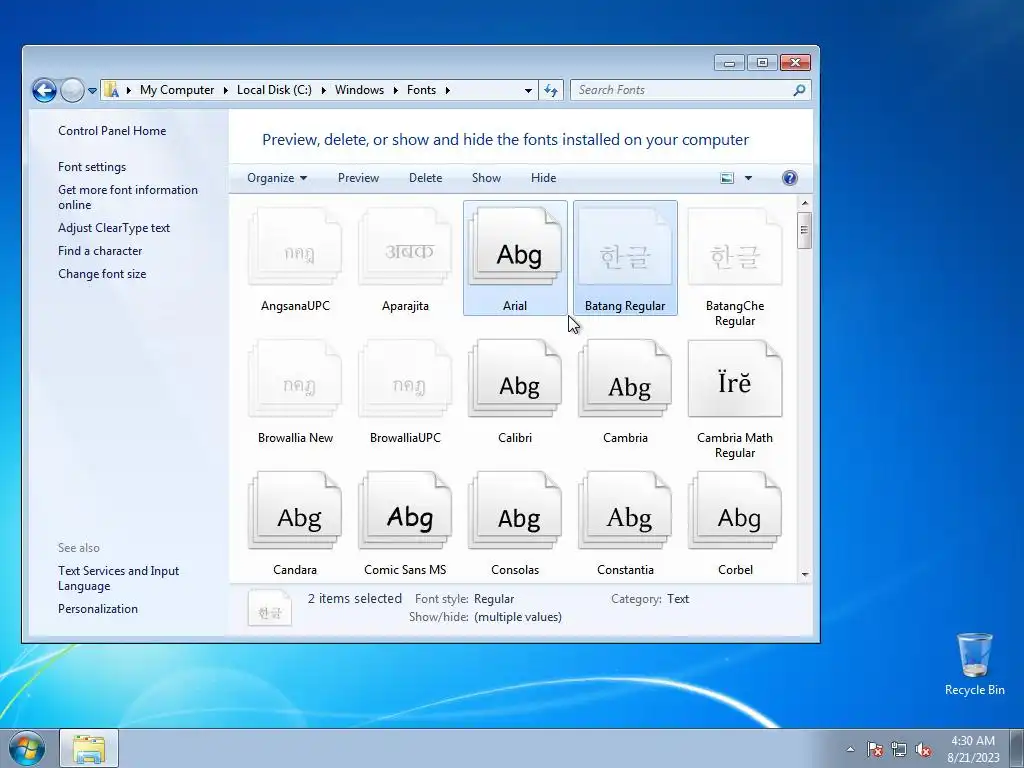Select the Comic Sans MS font icon
The image size is (1024, 768).
405,511
